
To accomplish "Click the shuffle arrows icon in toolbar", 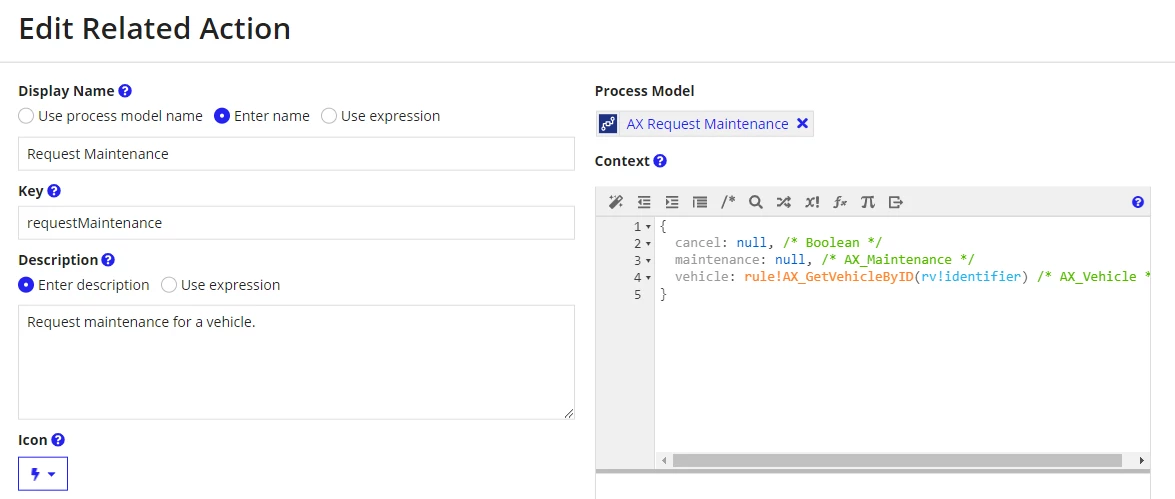I will 784,202.
